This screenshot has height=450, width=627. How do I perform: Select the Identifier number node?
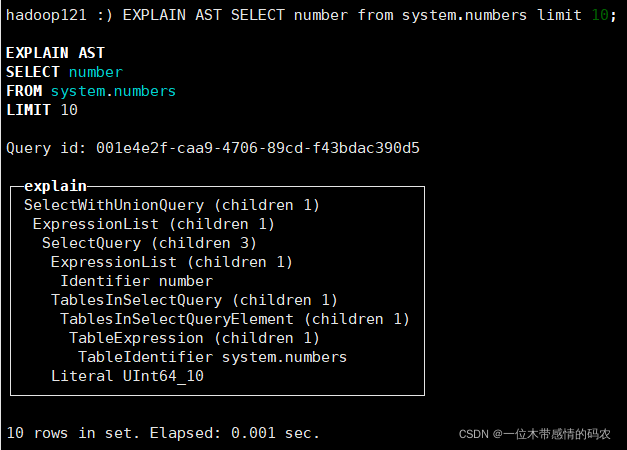click(136, 281)
